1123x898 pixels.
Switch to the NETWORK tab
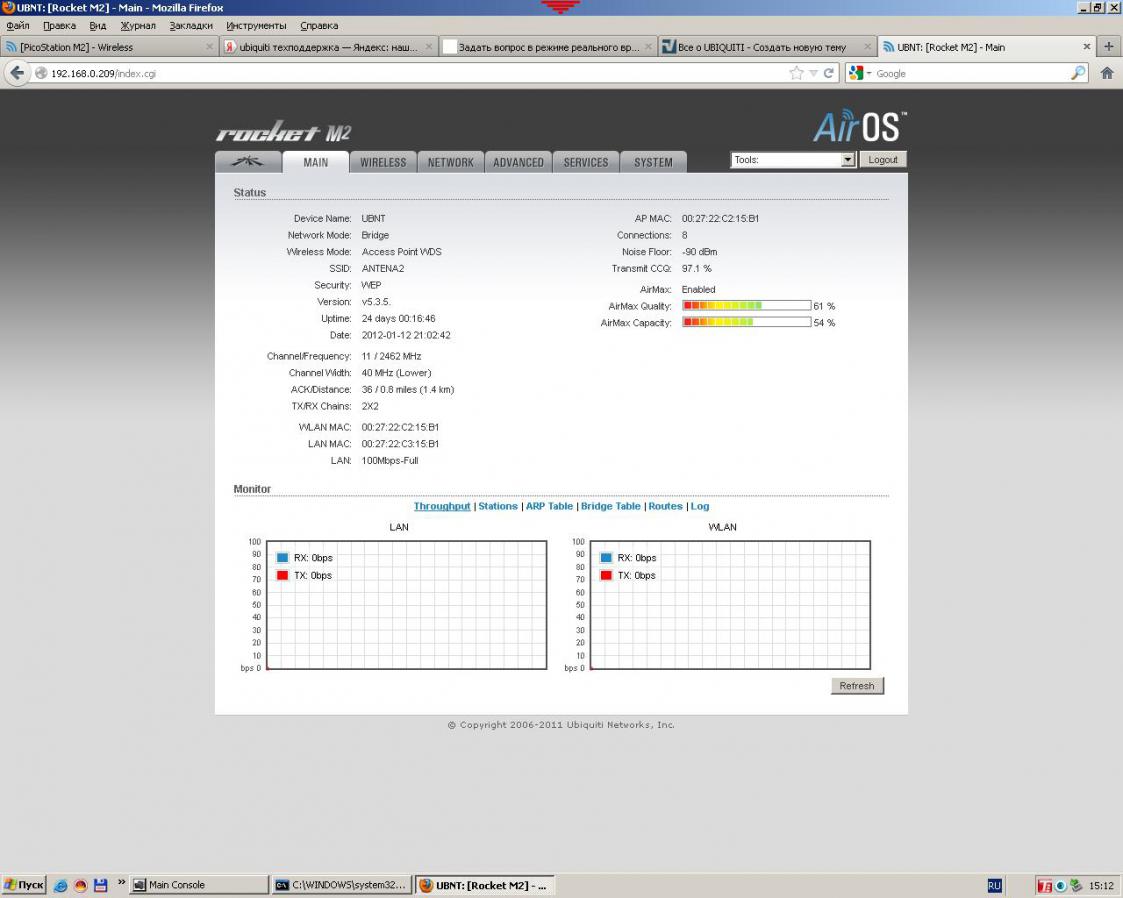[x=450, y=163]
